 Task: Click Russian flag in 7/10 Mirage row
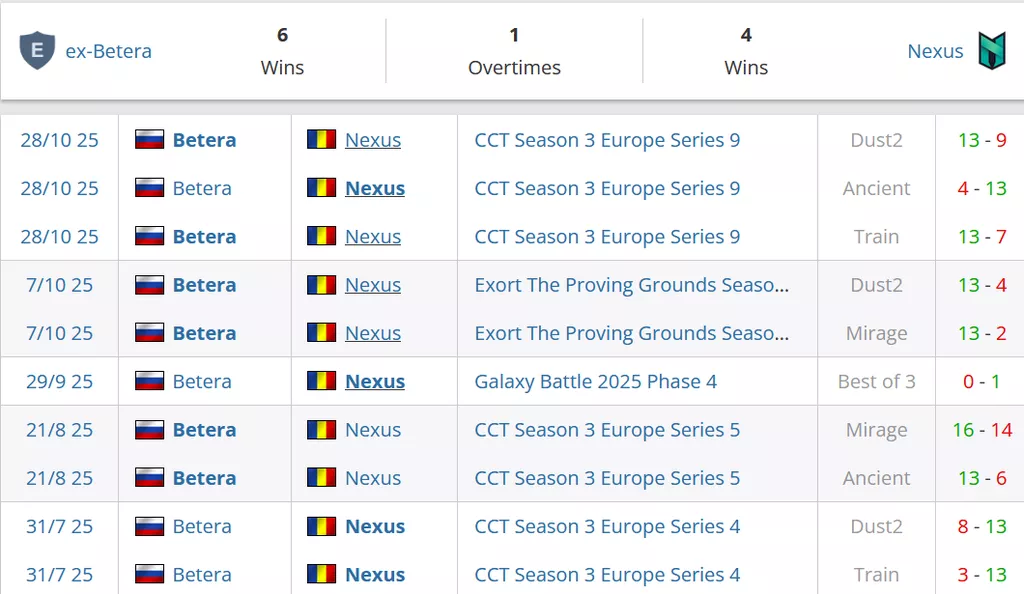(x=149, y=333)
